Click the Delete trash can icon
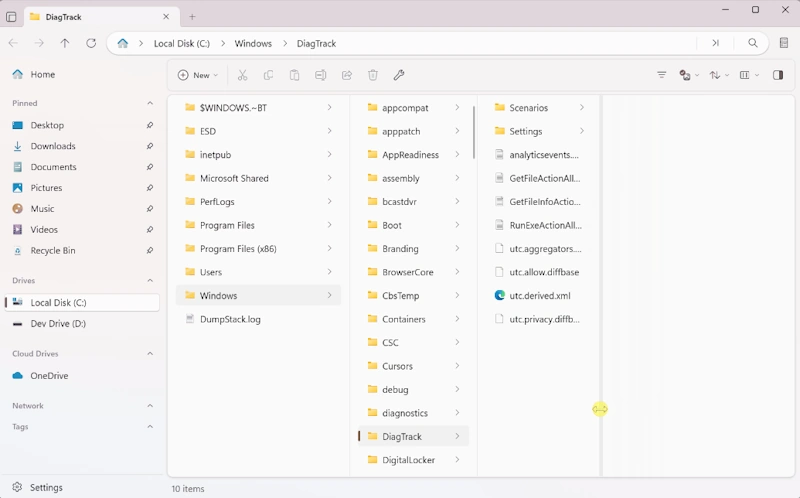 point(373,75)
